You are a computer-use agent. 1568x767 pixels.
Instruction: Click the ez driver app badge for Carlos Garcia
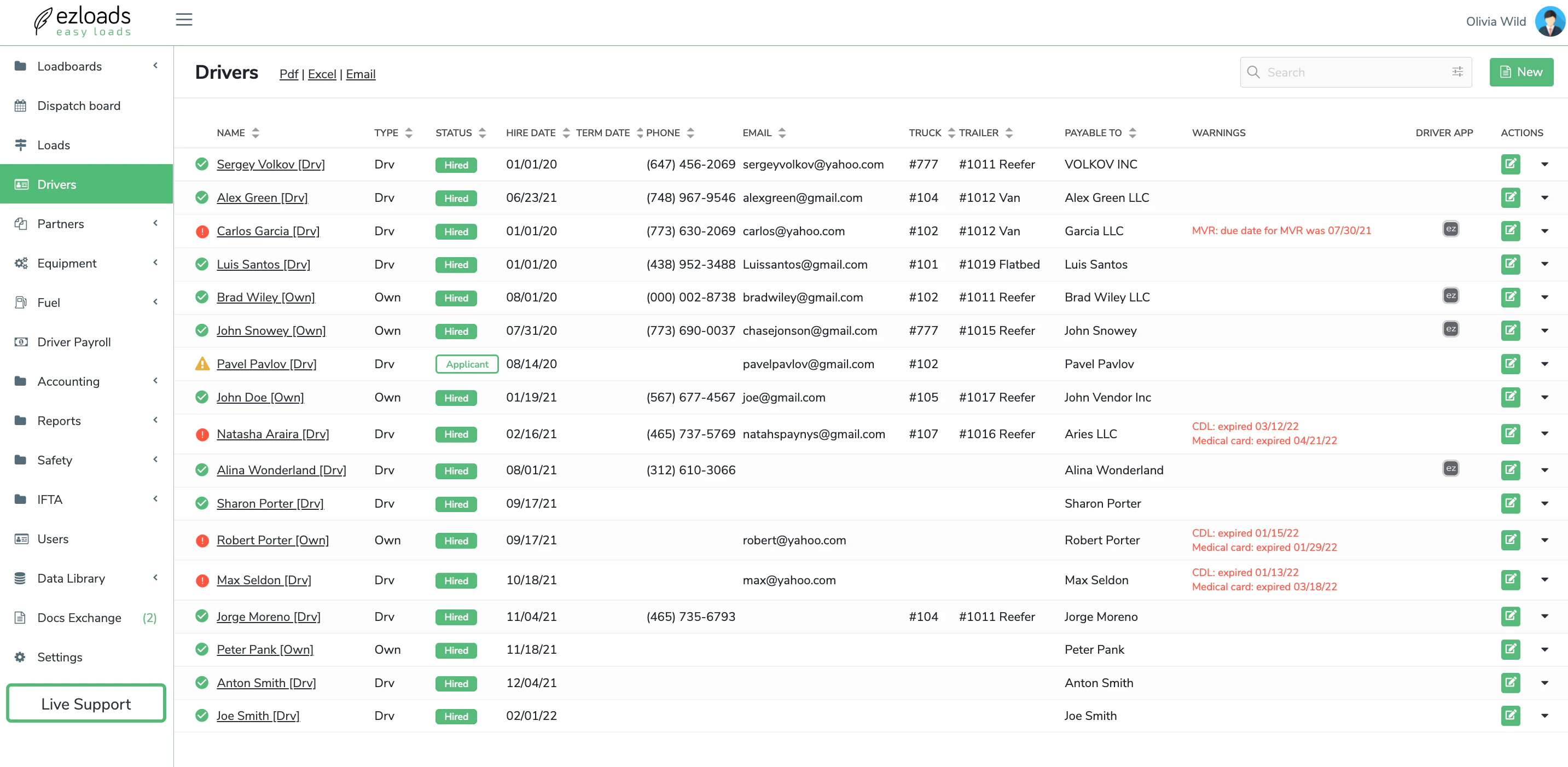point(1450,229)
